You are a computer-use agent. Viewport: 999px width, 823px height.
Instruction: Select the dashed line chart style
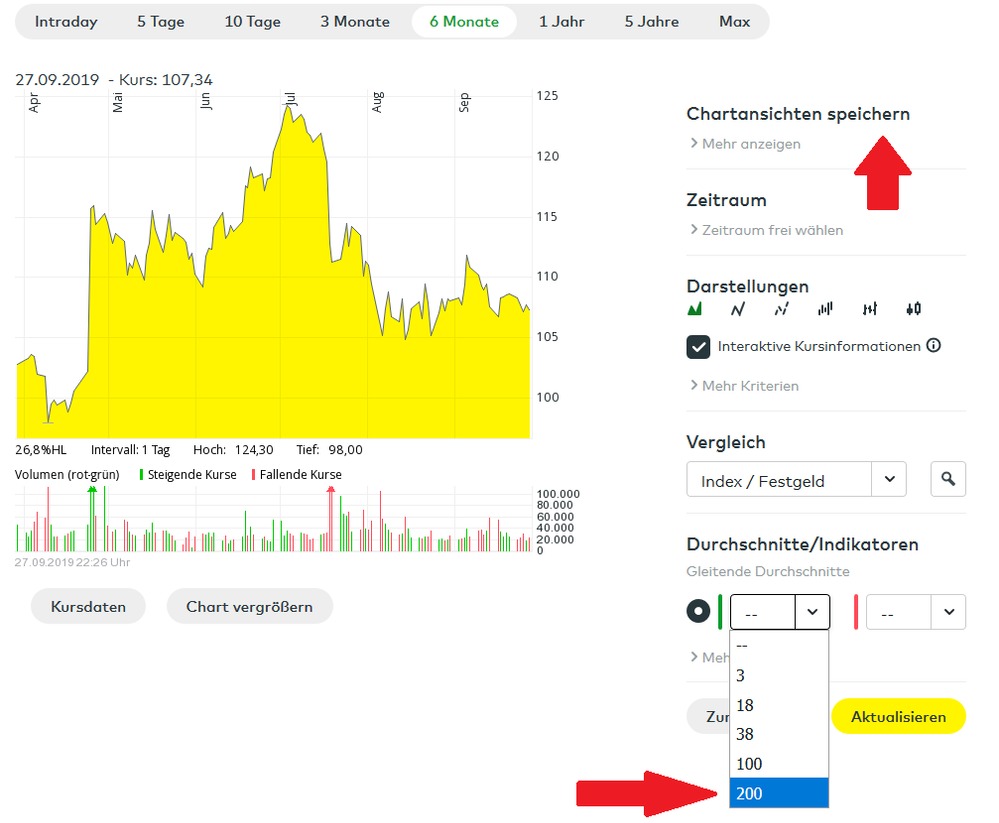pos(782,309)
